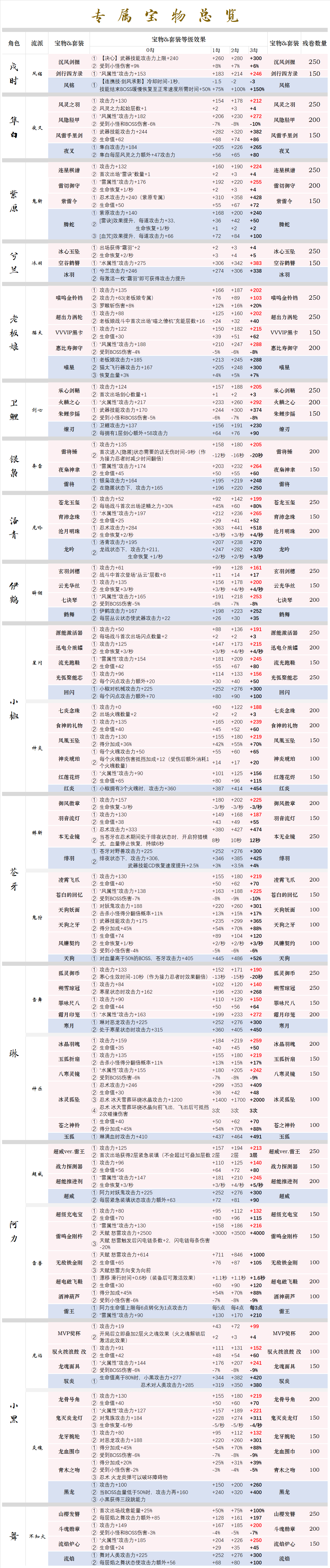The height and width of the screenshot is (1568, 330).
Task: Select 阿力对妖鬼攻击力+225
Action: pyautogui.click(x=126, y=1193)
